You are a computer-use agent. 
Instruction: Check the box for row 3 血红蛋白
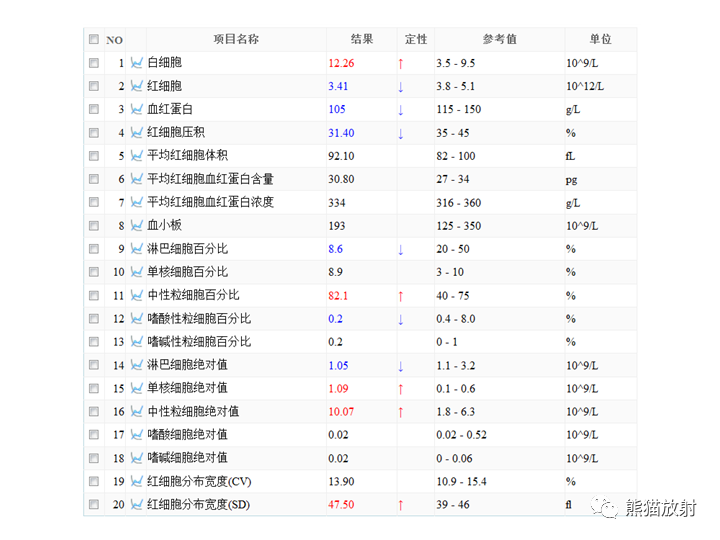[x=94, y=109]
